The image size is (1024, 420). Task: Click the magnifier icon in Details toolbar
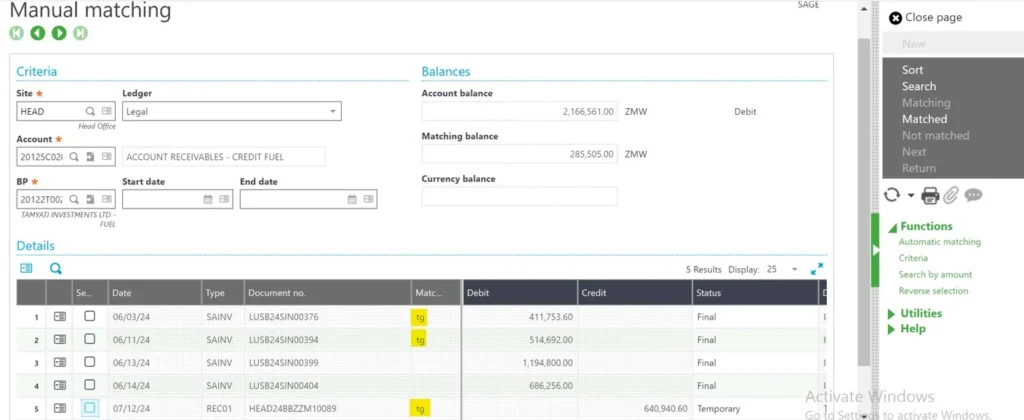tap(56, 268)
